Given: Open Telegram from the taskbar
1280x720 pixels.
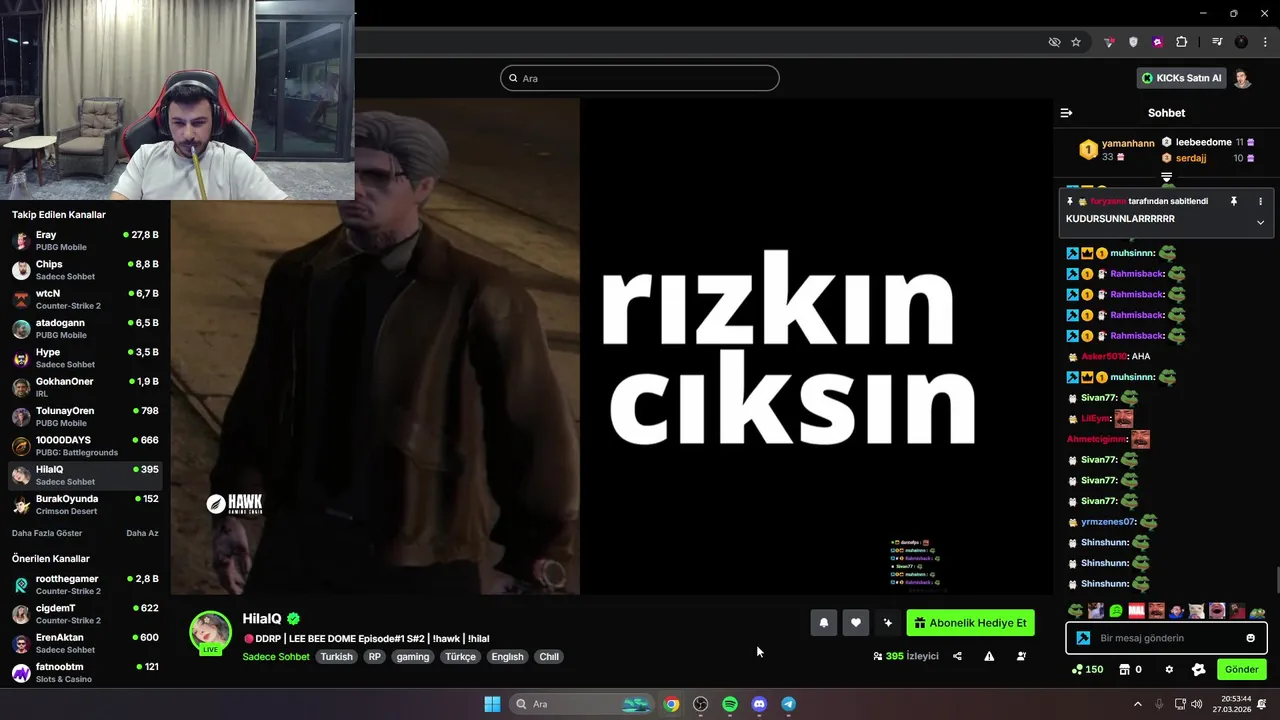Looking at the screenshot, I should (788, 704).
